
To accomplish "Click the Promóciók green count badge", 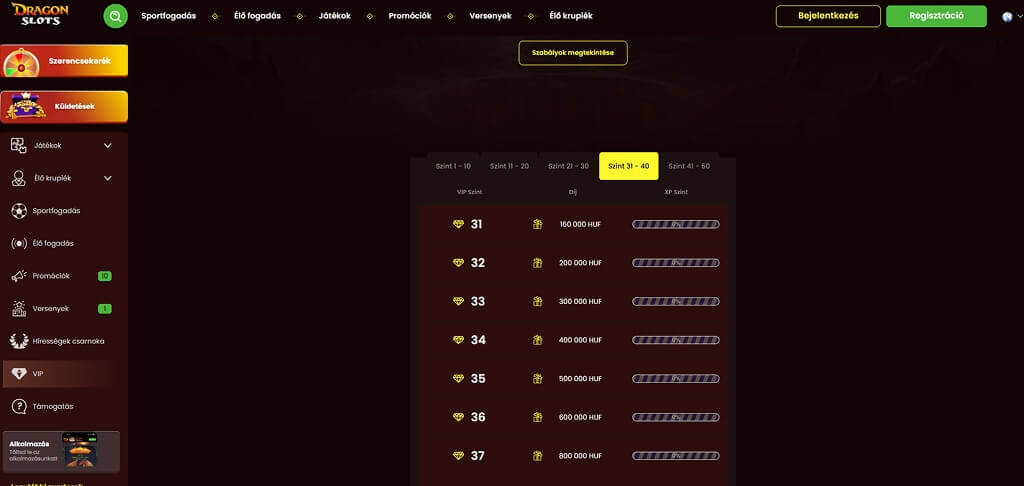I will point(104,276).
